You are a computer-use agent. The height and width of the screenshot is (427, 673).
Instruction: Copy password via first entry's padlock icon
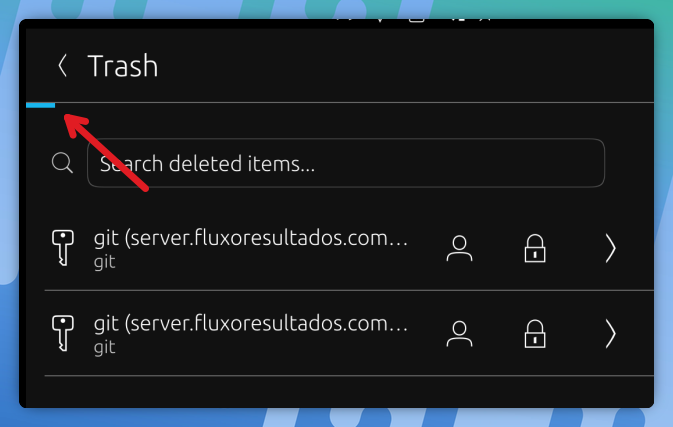[x=535, y=248]
